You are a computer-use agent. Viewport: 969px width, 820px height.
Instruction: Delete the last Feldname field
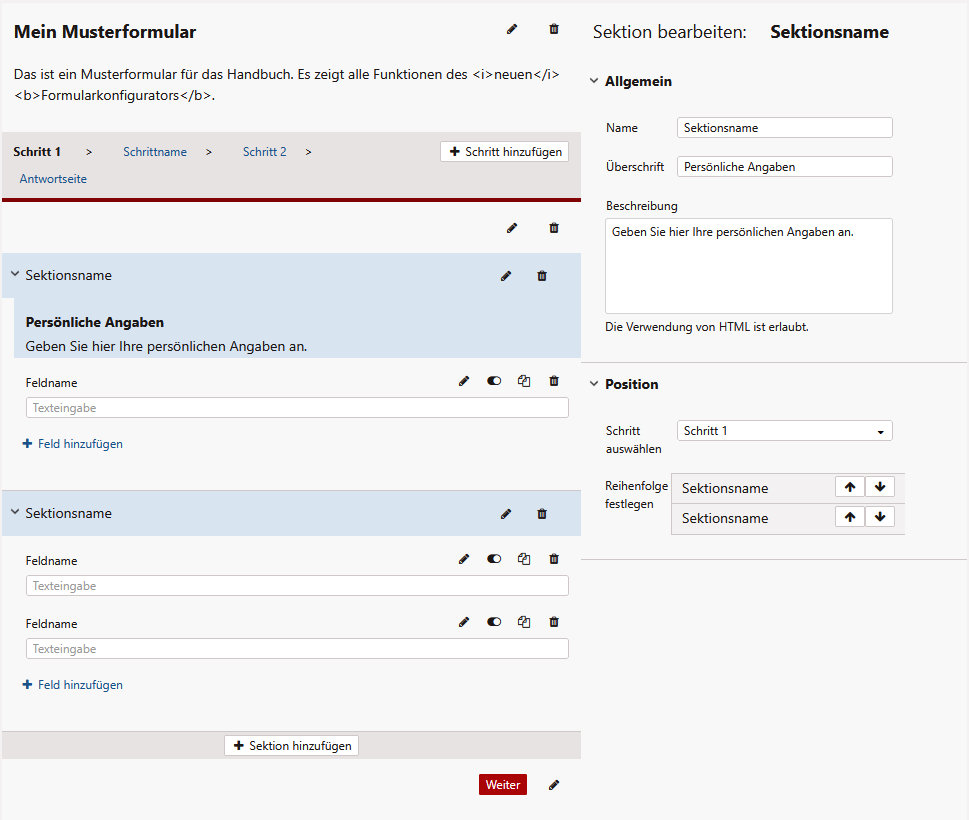point(554,622)
